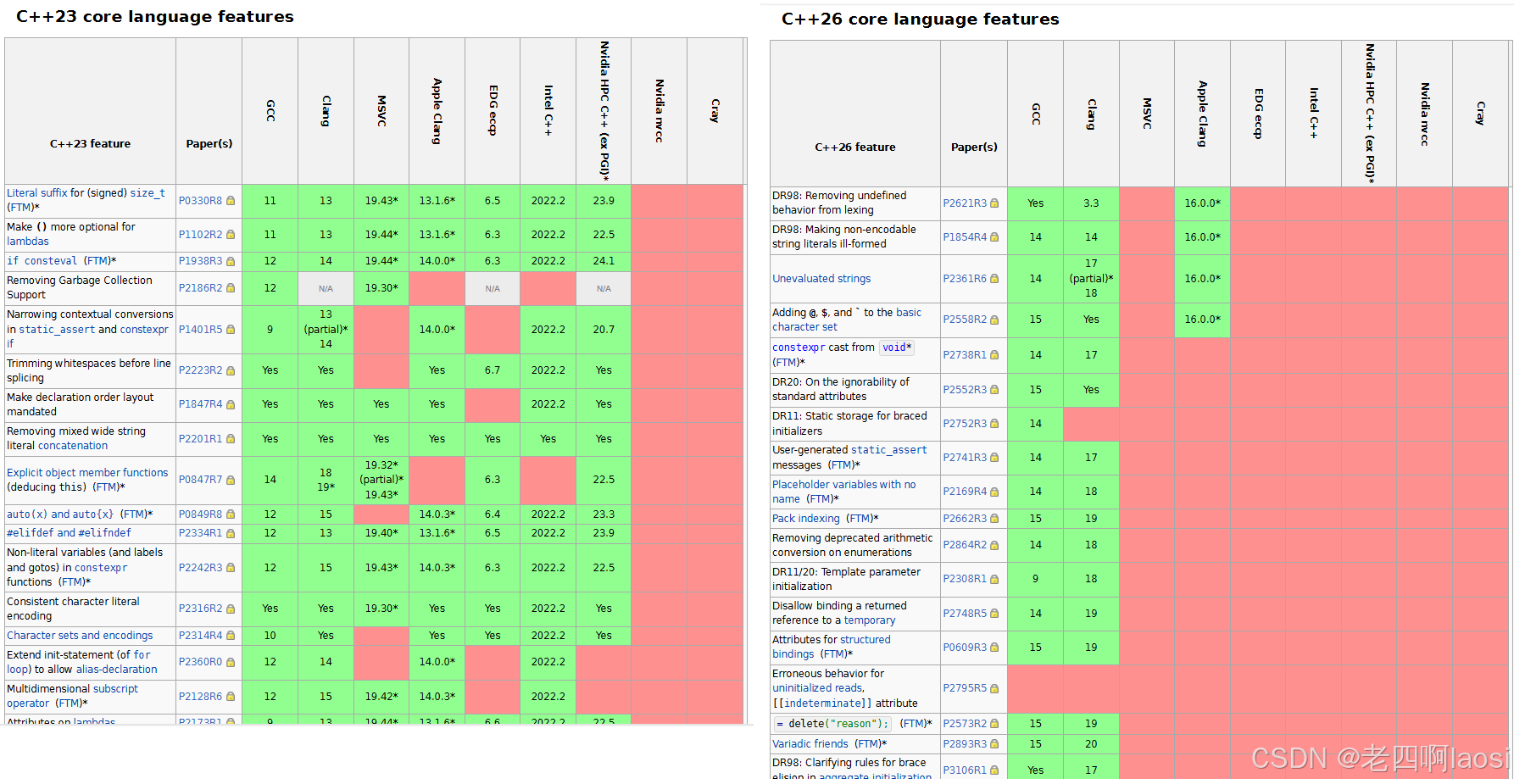Image resolution: width=1514 pixels, height=784 pixels.
Task: Select 'DR98: Removing undefined behavior from lexing' text
Action: [x=839, y=203]
